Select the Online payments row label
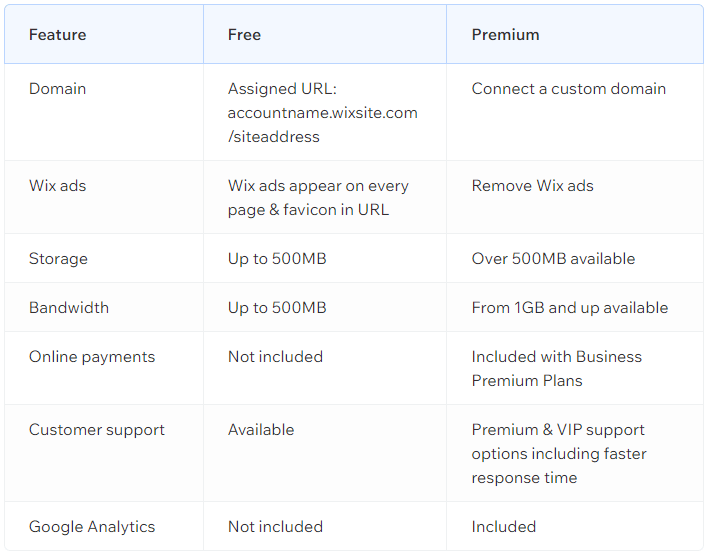The image size is (710, 558). (92, 357)
